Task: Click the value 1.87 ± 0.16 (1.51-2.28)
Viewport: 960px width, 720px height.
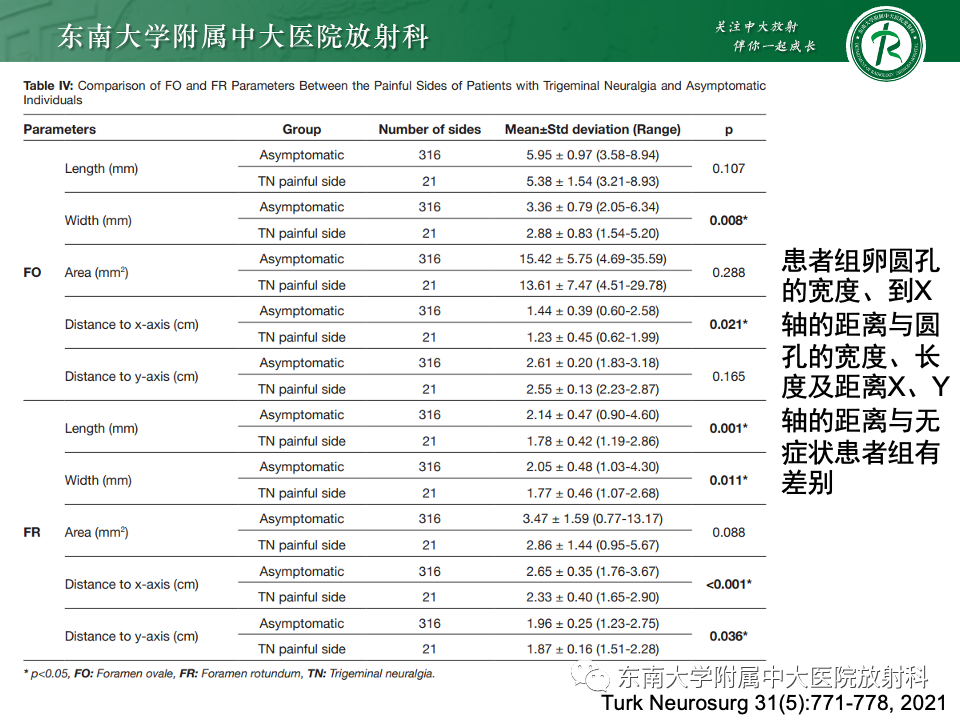Action: click(x=593, y=650)
